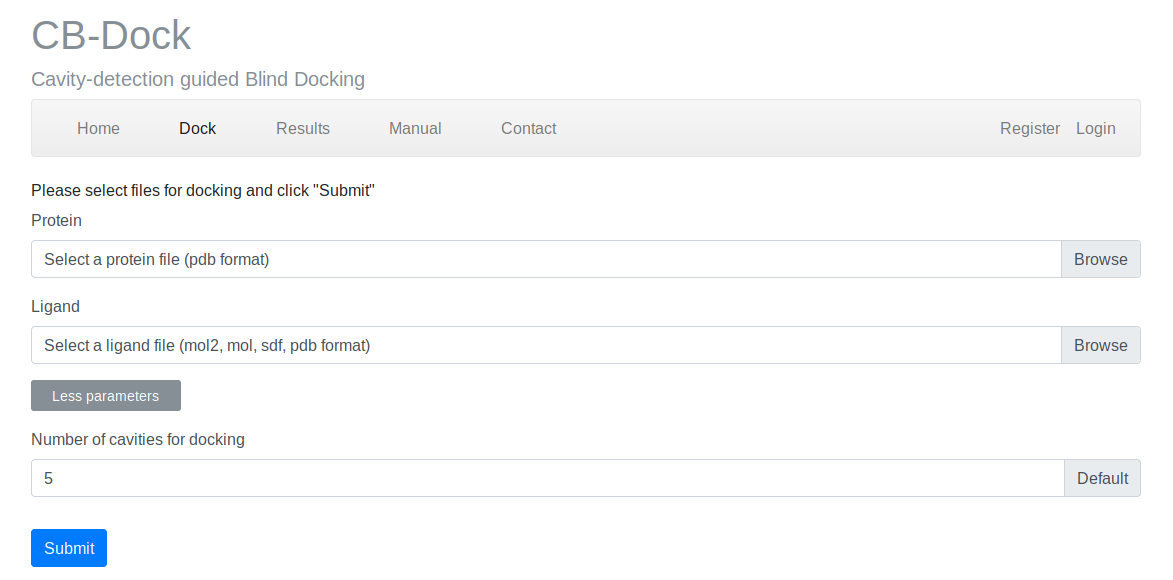This screenshot has height=580, width=1173.
Task: Open the Login link
Action: (x=1096, y=128)
